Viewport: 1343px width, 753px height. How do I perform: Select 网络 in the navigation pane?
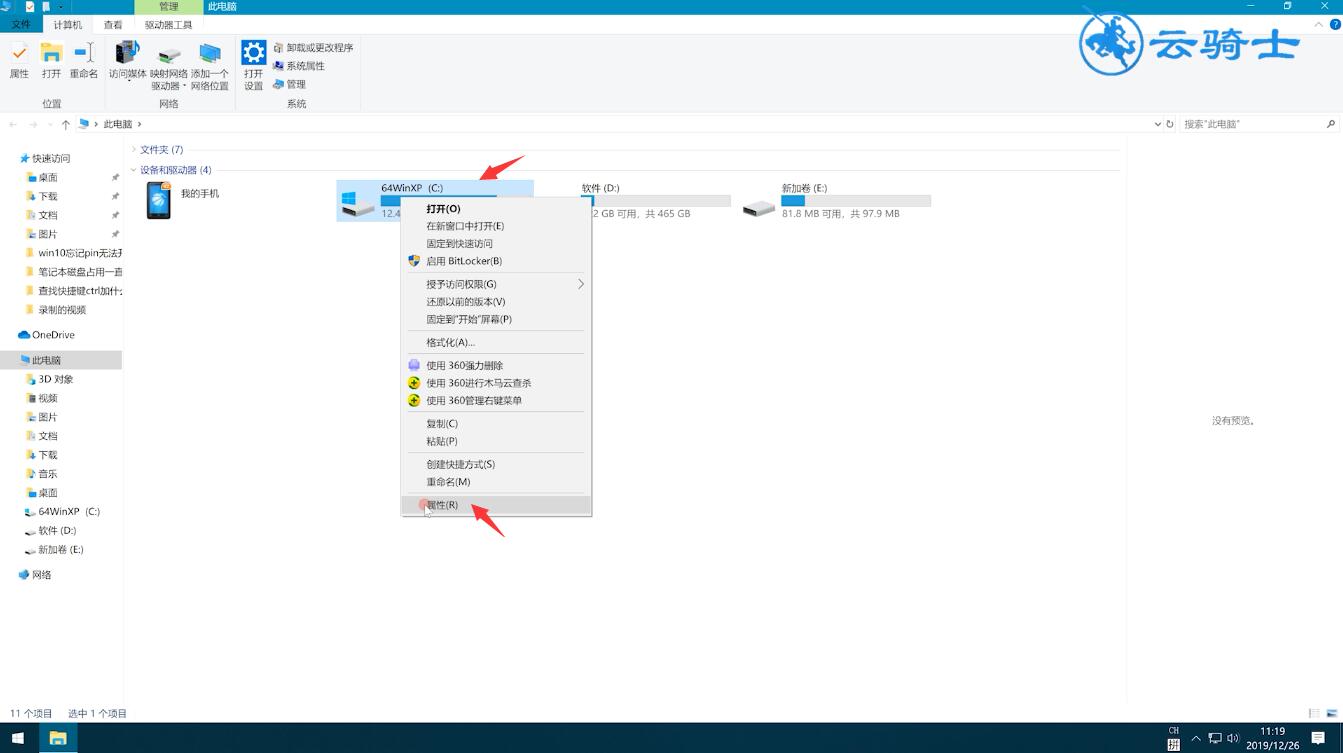point(41,575)
